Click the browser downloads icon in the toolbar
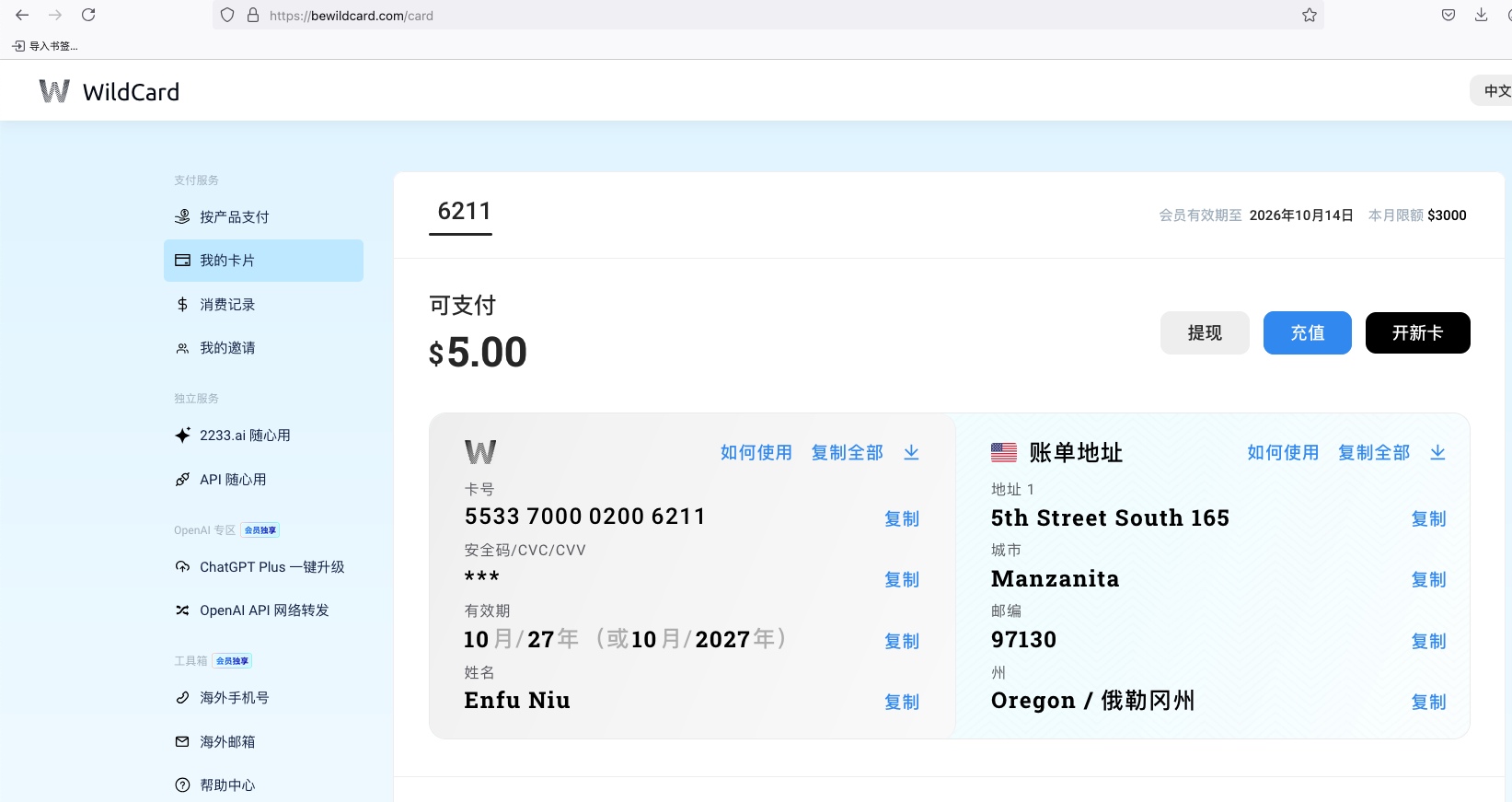1512x802 pixels. [1481, 15]
